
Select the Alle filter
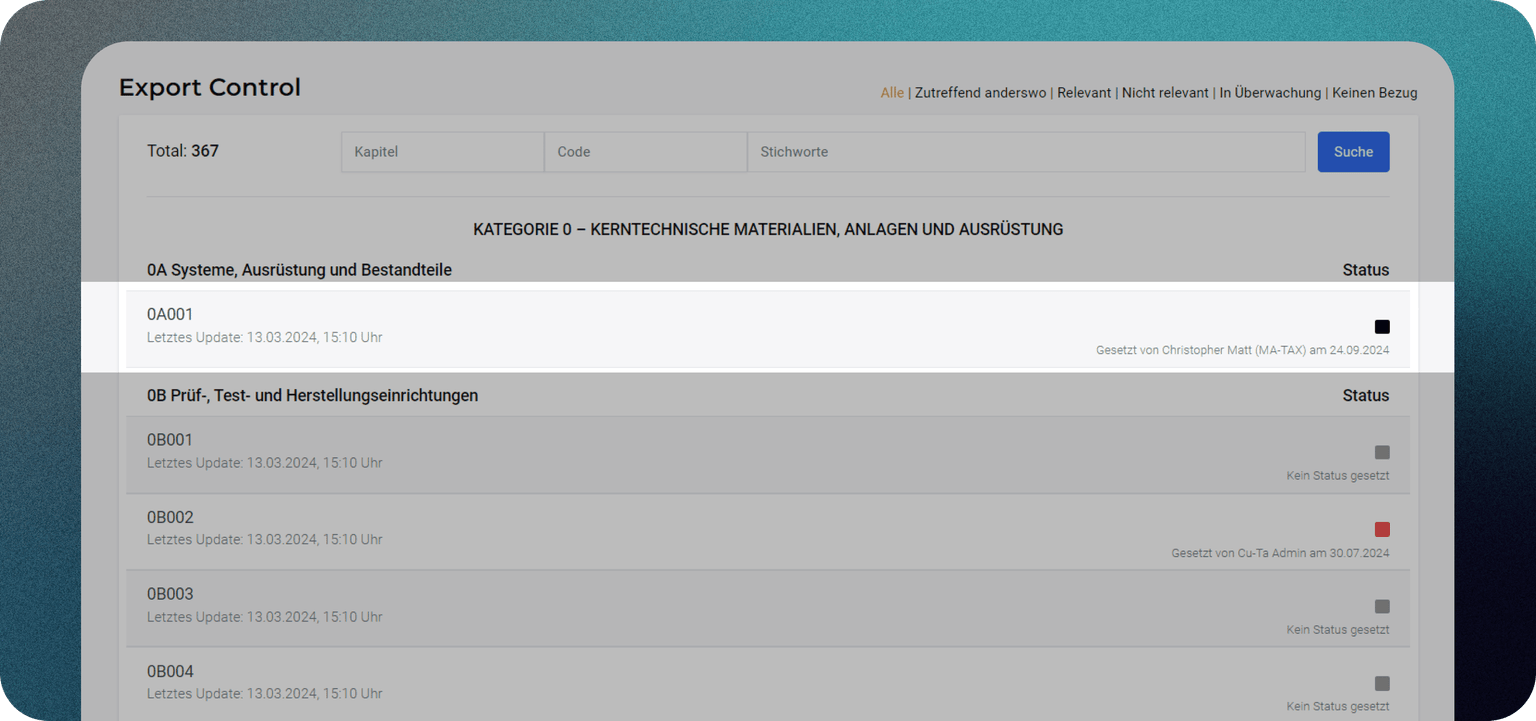(892, 93)
